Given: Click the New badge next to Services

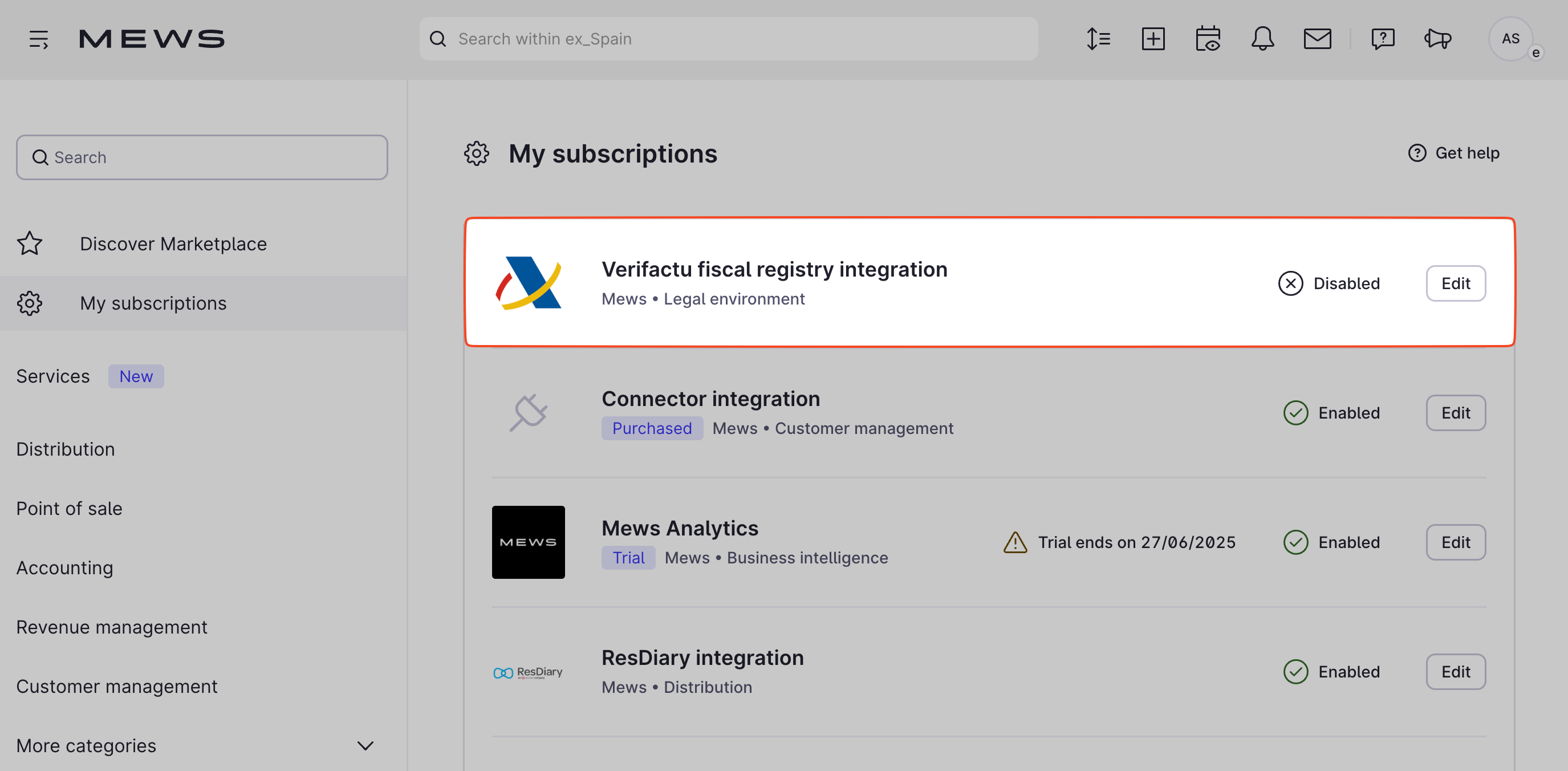Looking at the screenshot, I should (136, 376).
